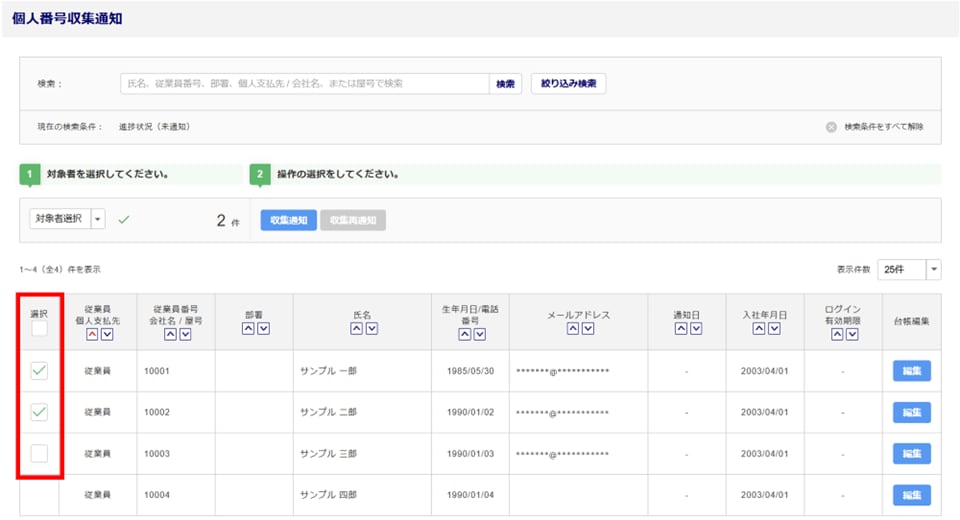Sort 従業員番号 column descending arrow
The height and width of the screenshot is (520, 960).
[185, 334]
